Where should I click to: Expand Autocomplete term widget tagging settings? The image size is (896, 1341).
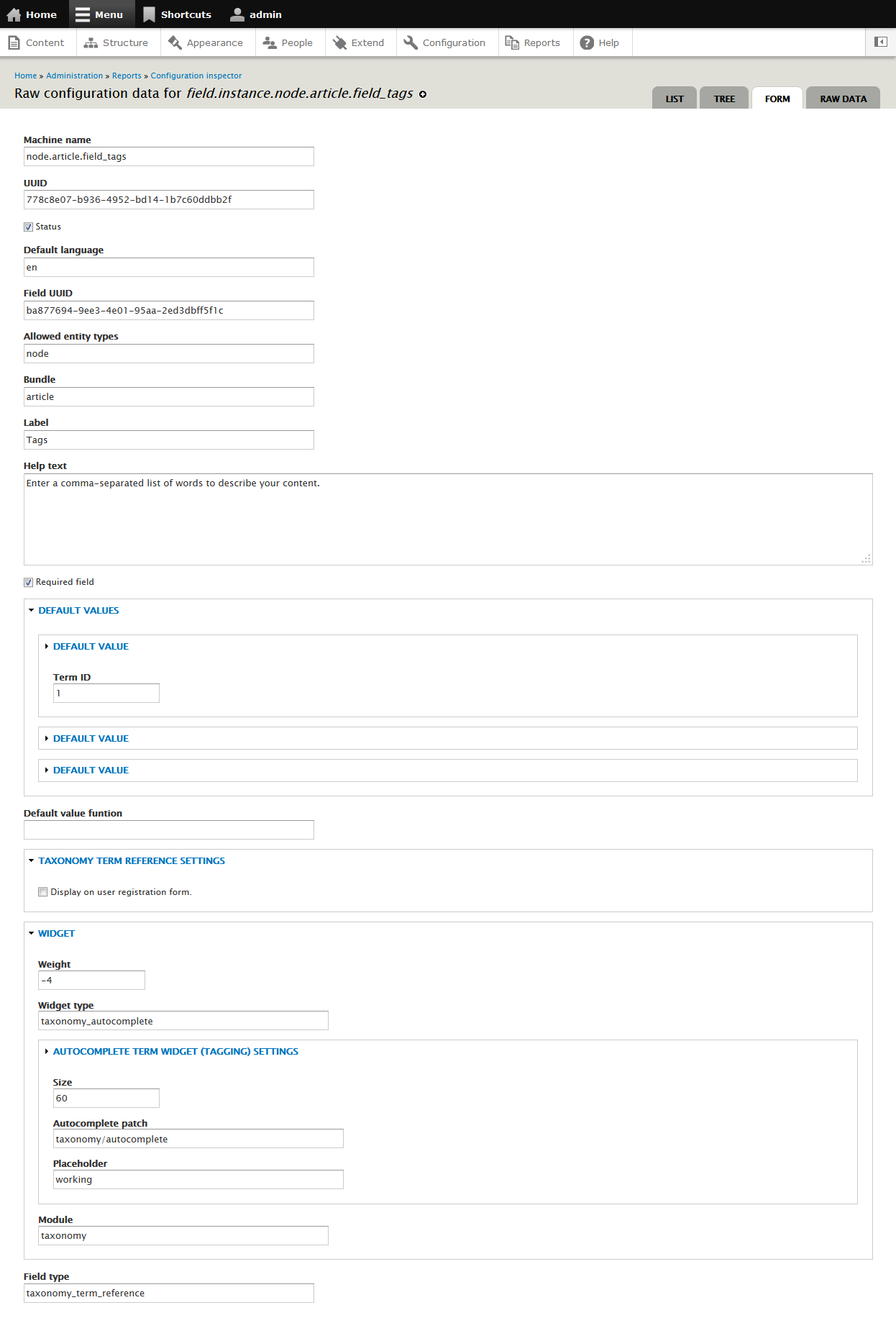[x=175, y=1051]
